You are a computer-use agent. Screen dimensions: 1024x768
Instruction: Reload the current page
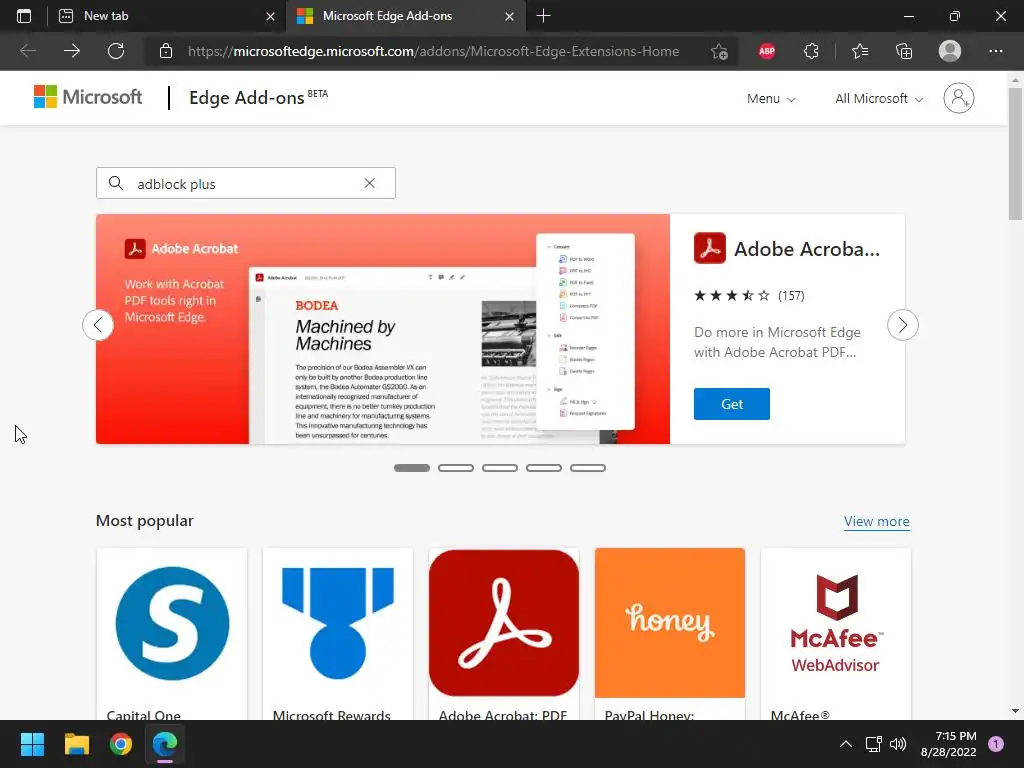(x=116, y=51)
